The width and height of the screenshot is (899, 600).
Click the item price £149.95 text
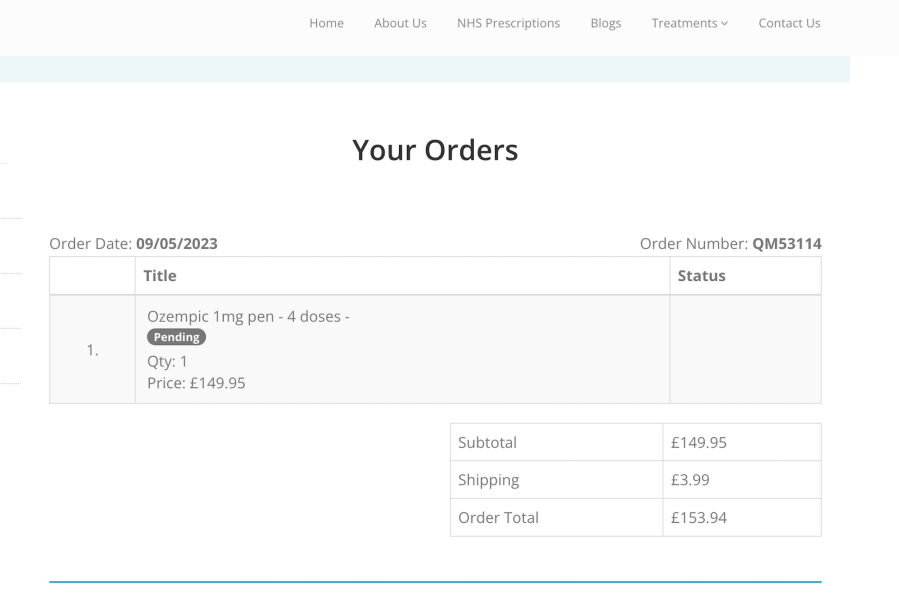[196, 383]
